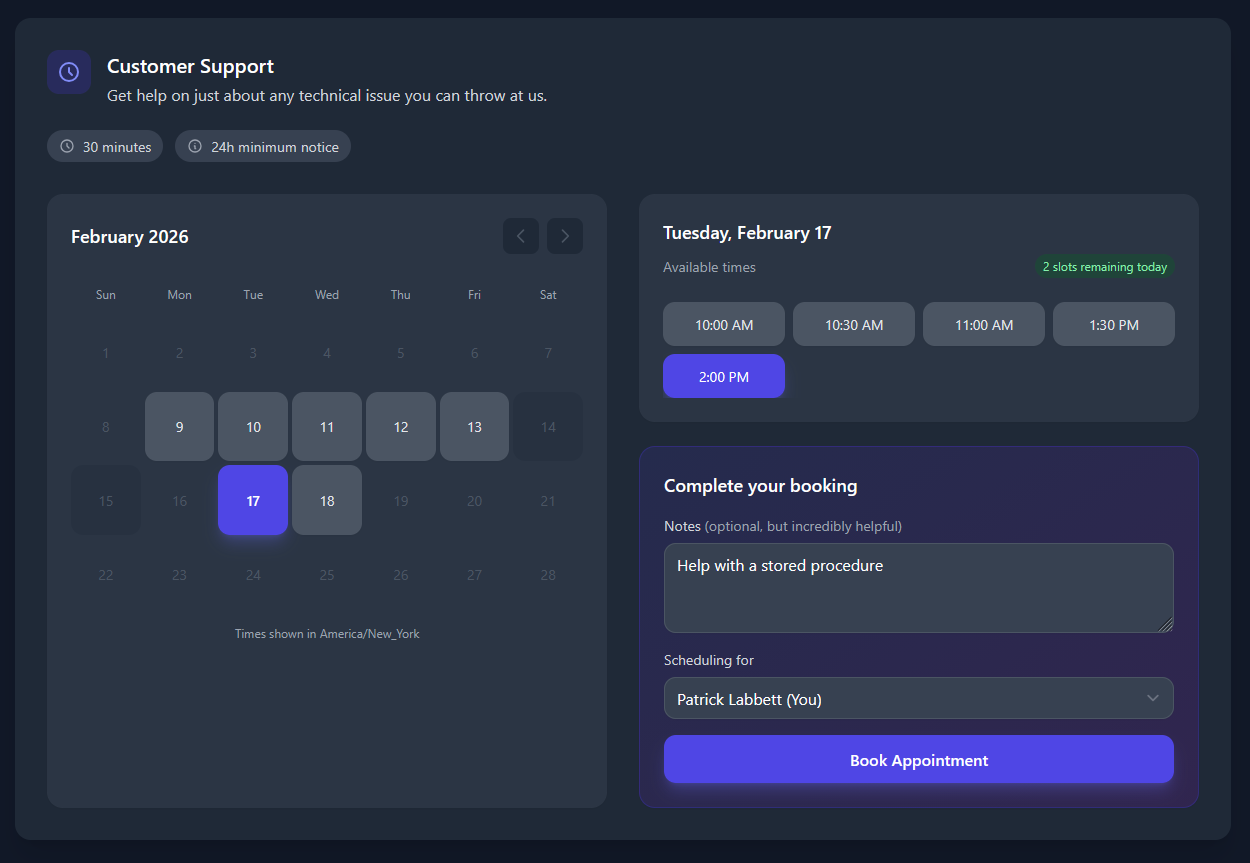Image resolution: width=1250 pixels, height=863 pixels.
Task: Book the appointment
Action: point(918,760)
